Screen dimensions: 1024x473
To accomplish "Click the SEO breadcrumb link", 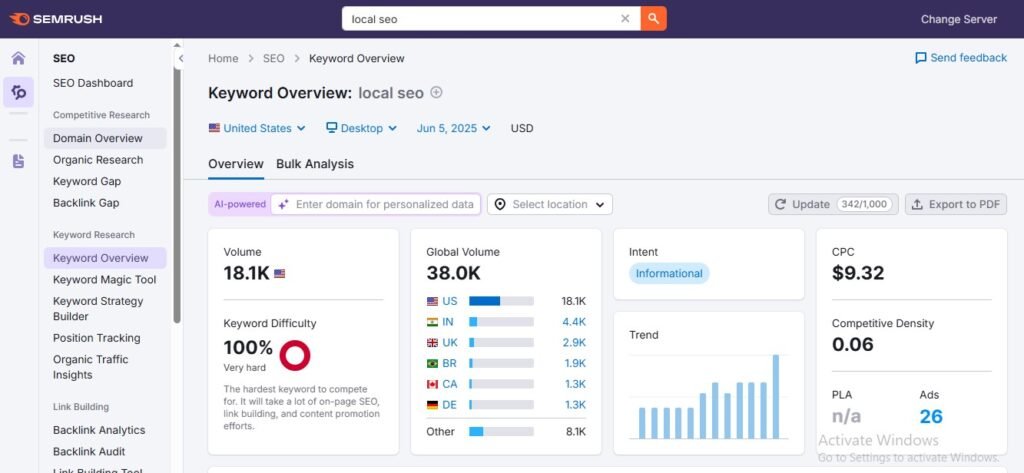I will pyautogui.click(x=274, y=59).
